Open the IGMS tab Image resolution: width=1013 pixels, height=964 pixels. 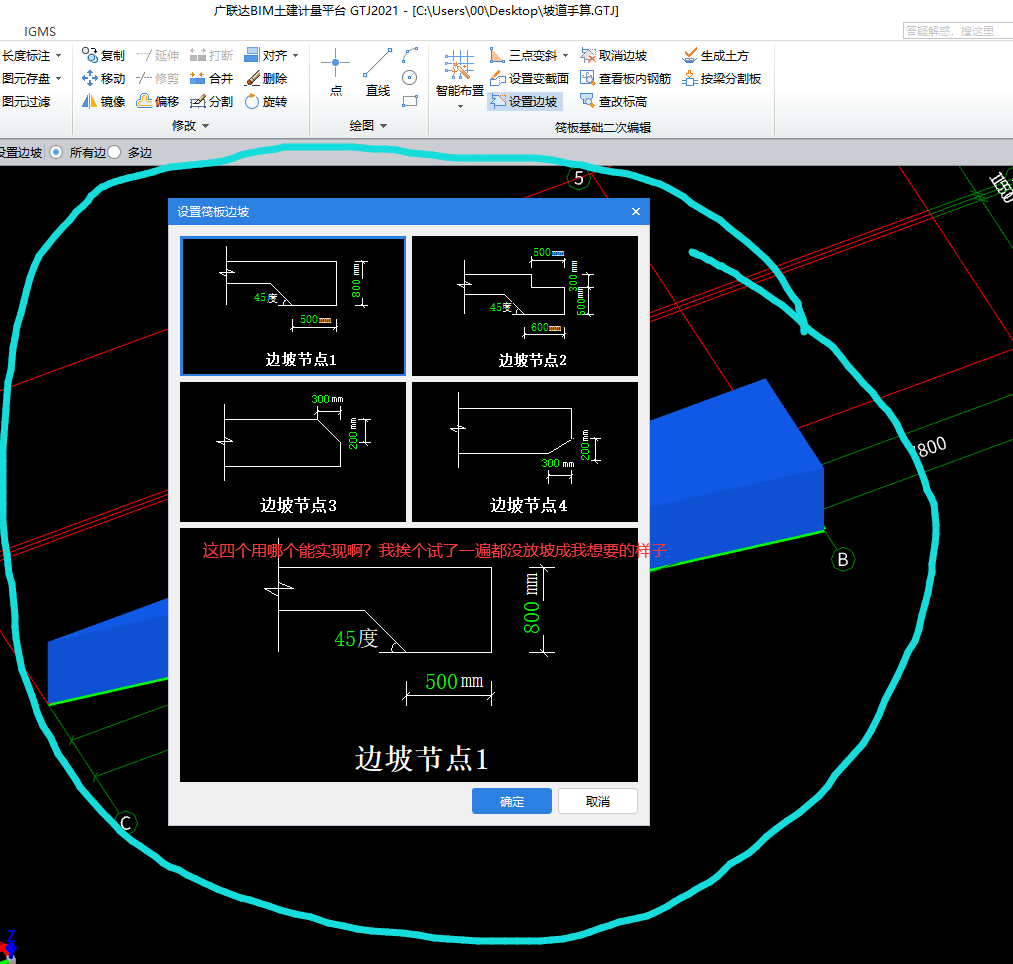point(40,32)
